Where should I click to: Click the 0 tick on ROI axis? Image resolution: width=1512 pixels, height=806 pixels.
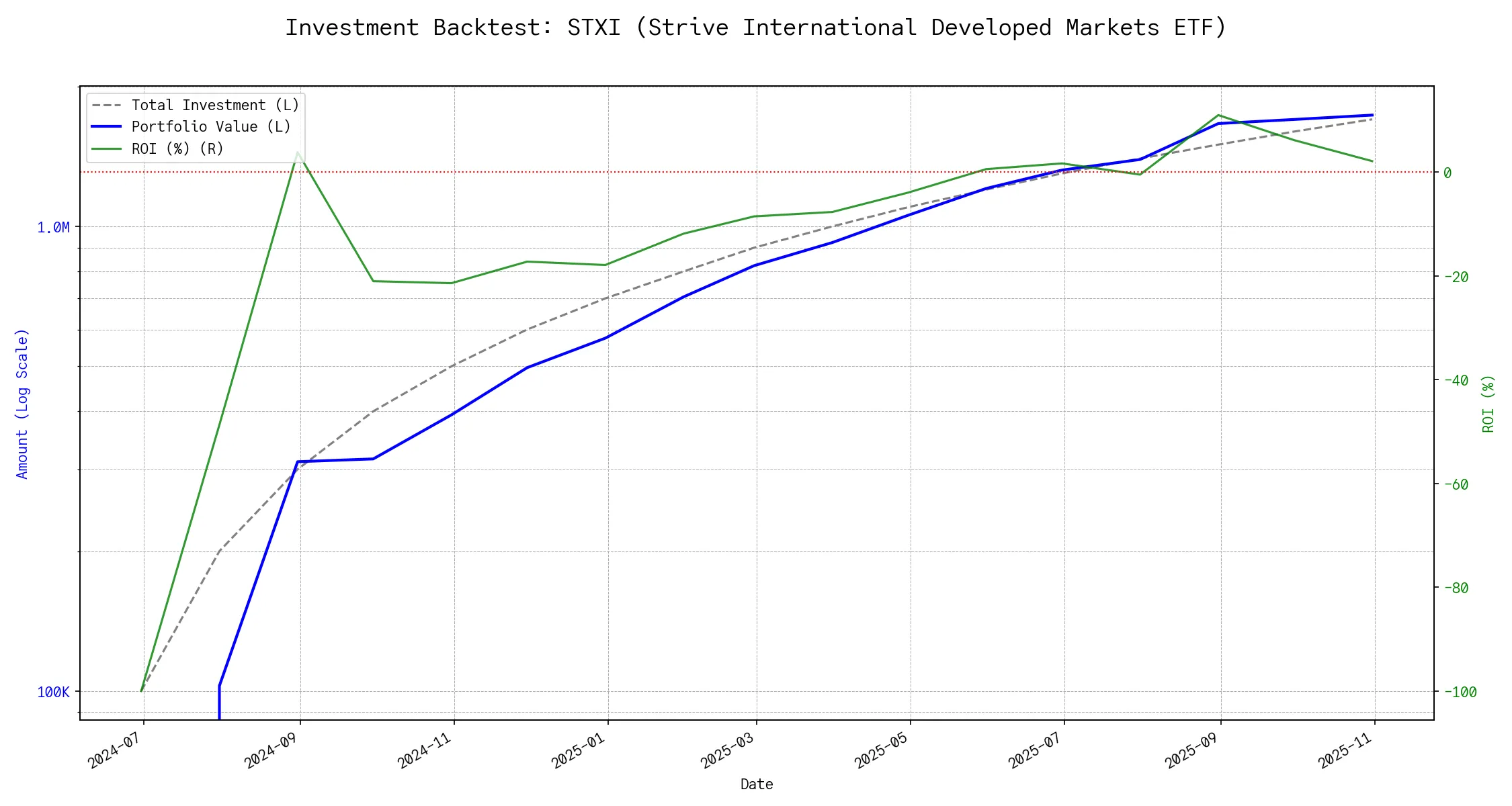[x=1447, y=173]
